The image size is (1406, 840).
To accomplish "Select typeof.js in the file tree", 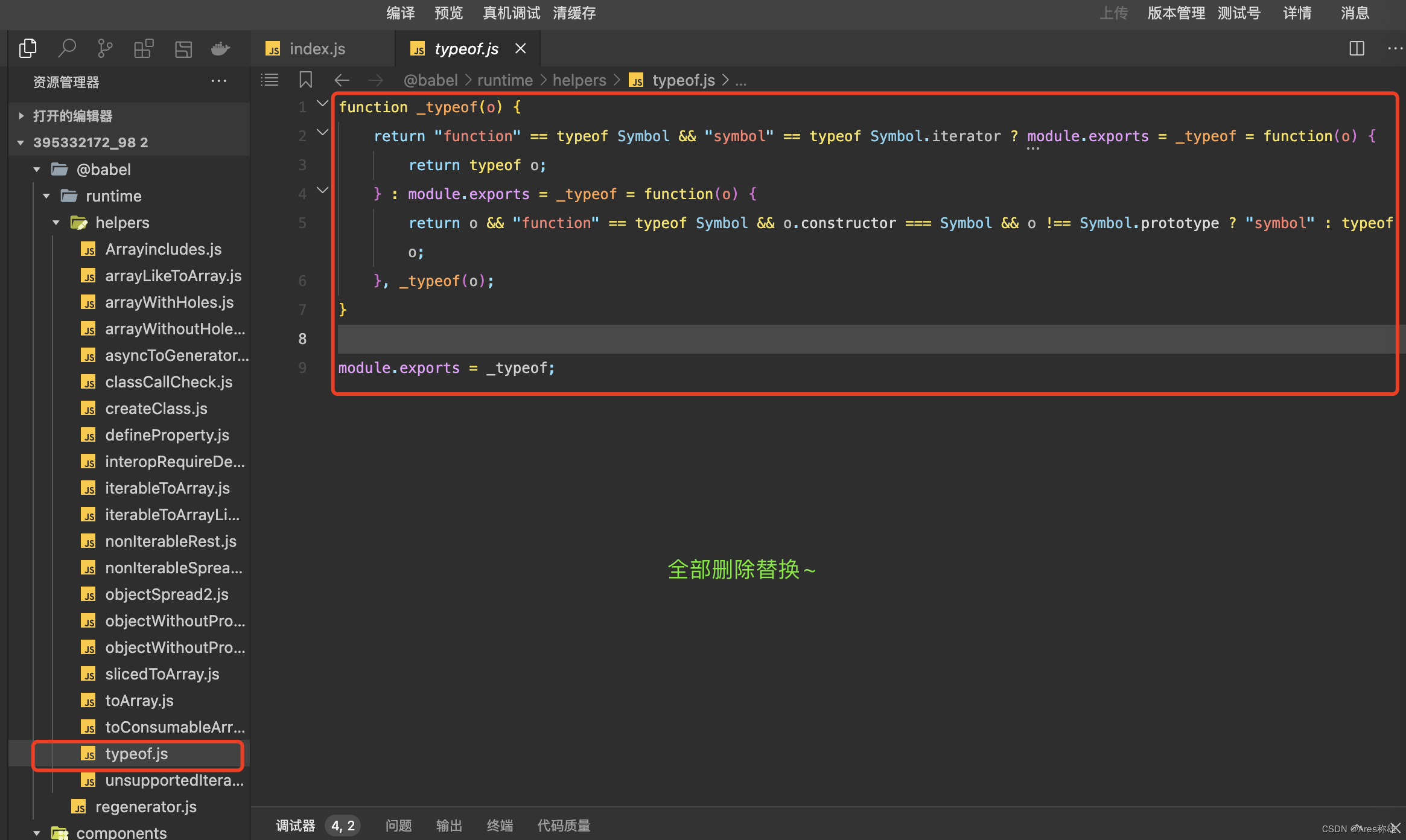I will 129,754.
